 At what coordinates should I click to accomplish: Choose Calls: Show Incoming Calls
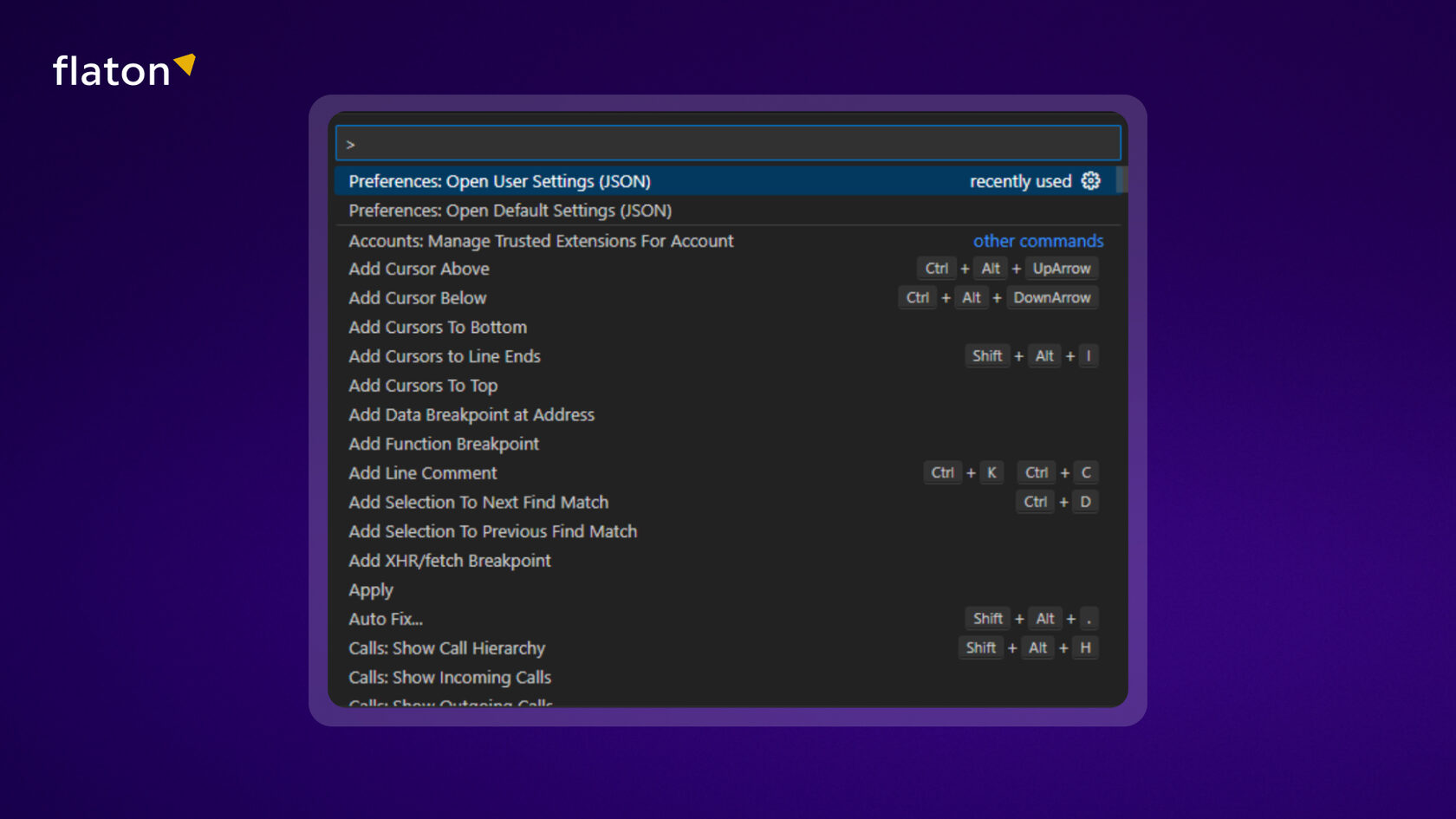[726, 678]
